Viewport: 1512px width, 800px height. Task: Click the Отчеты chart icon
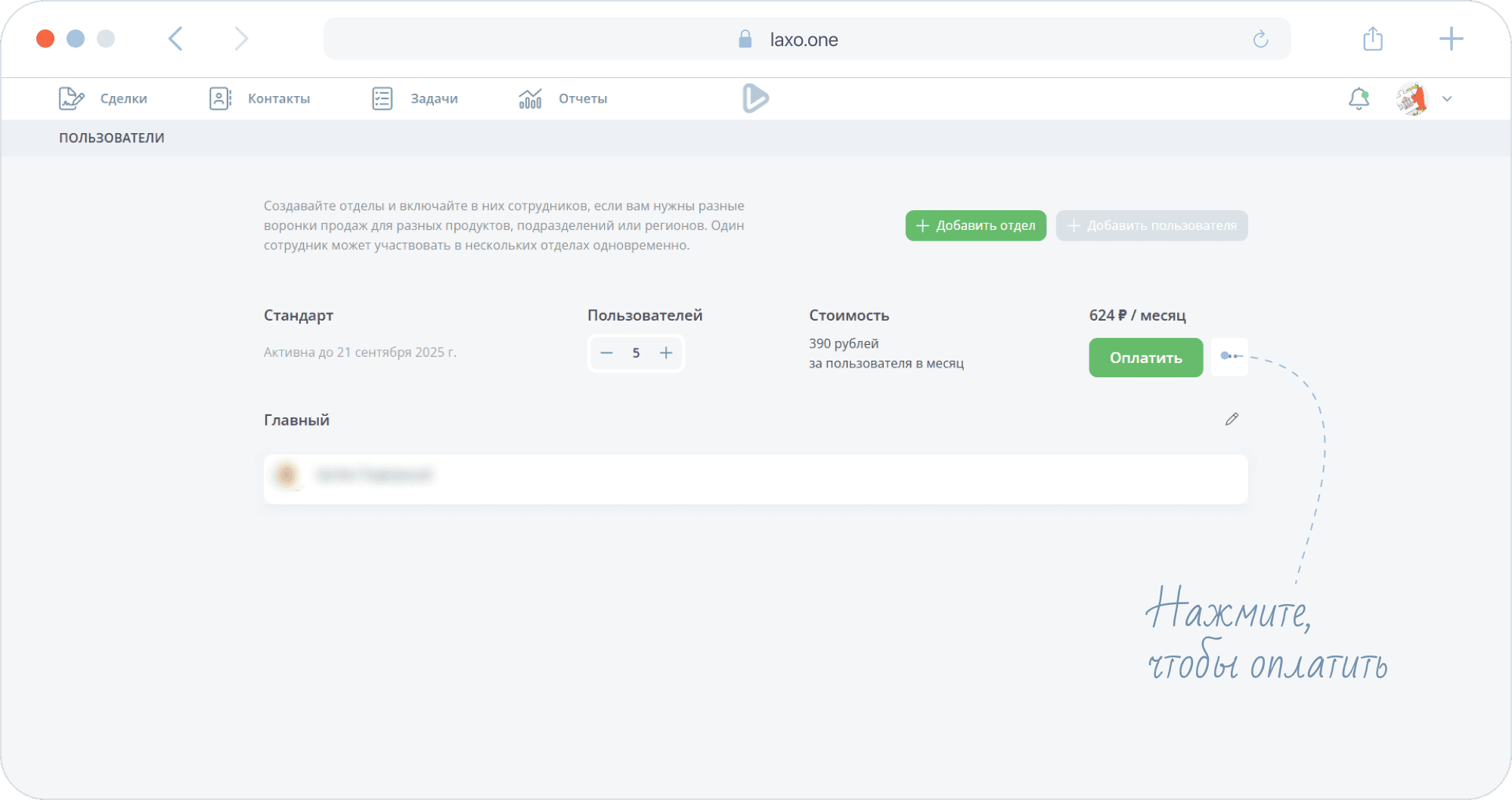[x=530, y=99]
